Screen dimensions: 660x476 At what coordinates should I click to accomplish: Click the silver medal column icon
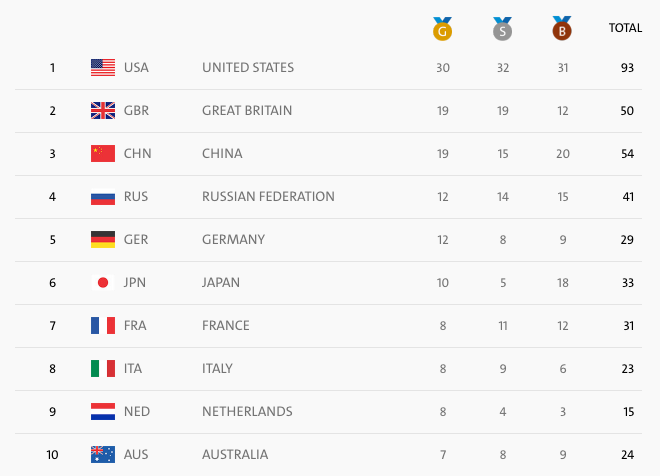tap(502, 29)
